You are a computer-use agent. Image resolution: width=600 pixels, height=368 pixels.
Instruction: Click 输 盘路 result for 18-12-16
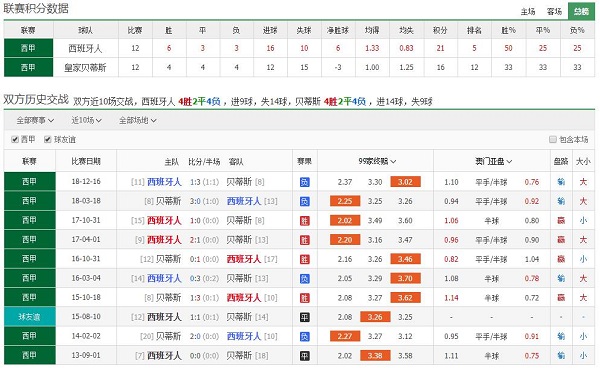pyautogui.click(x=561, y=182)
